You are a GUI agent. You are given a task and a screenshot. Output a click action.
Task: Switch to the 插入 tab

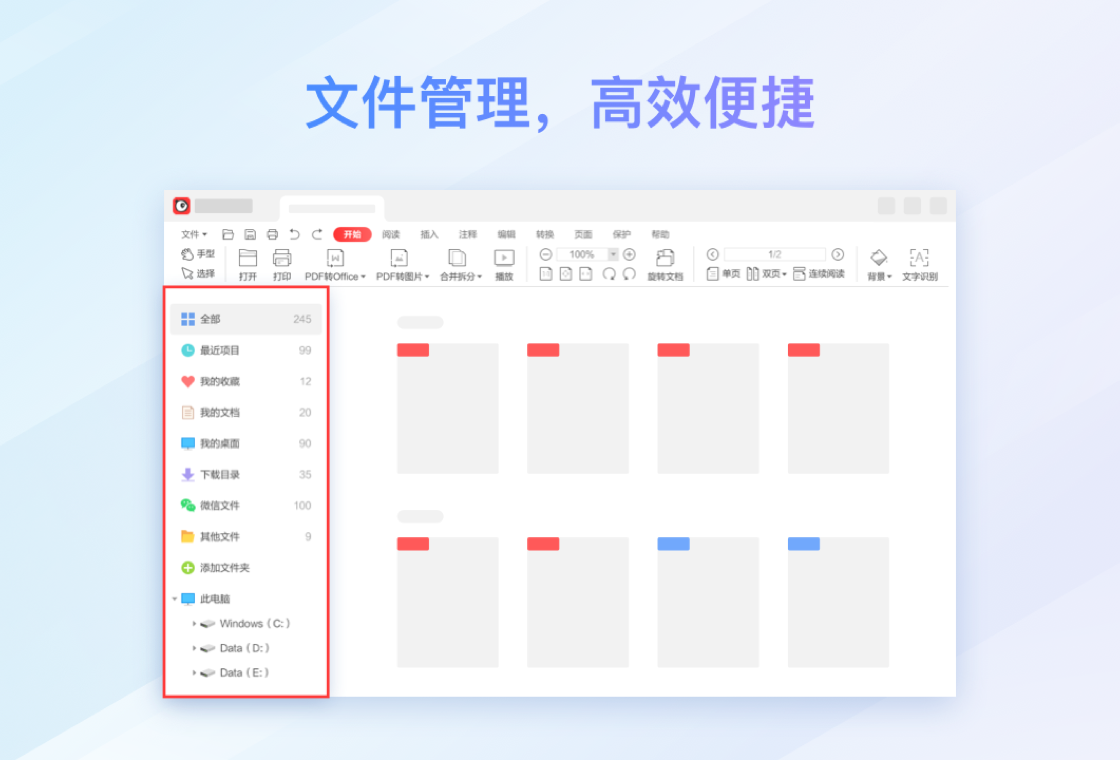click(x=429, y=234)
